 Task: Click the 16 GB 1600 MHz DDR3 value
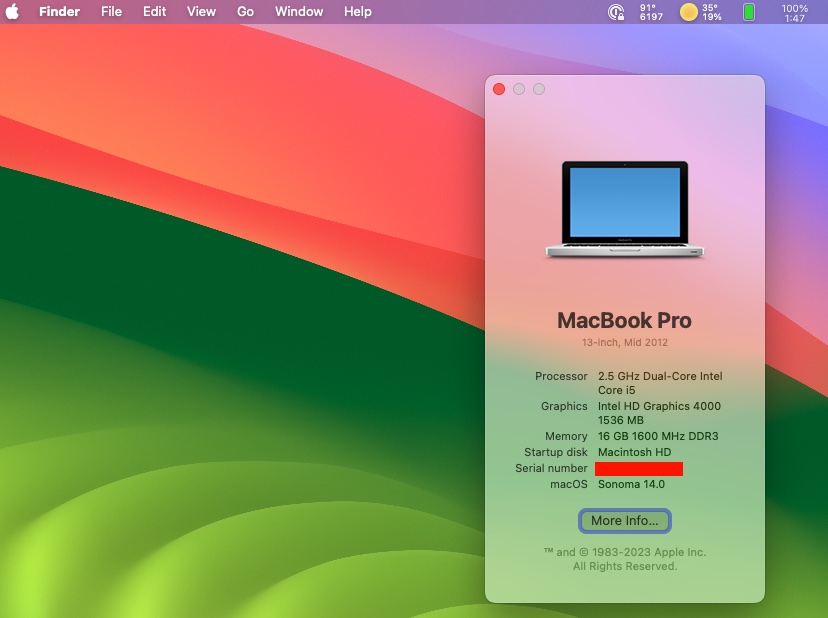(x=658, y=436)
